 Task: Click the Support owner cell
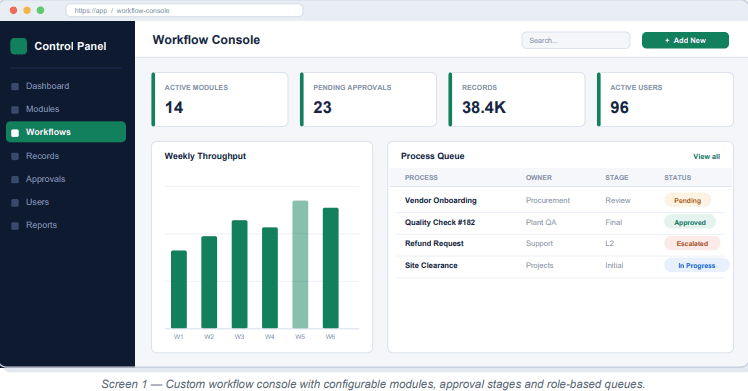point(539,243)
